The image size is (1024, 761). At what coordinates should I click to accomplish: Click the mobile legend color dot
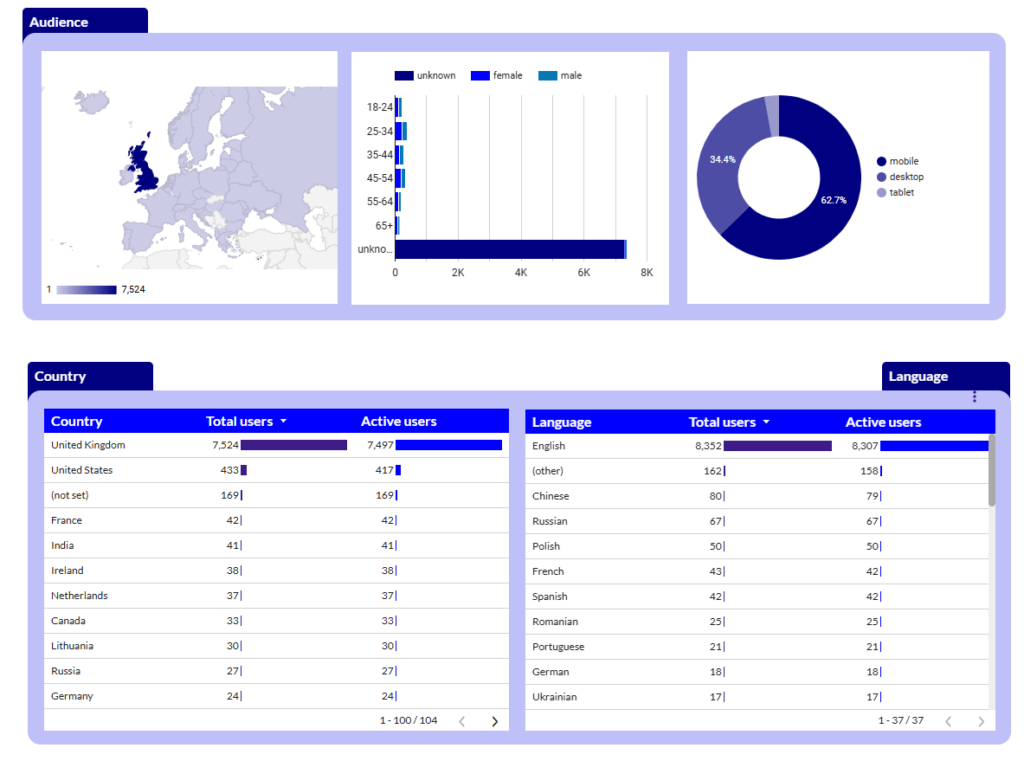click(x=881, y=161)
